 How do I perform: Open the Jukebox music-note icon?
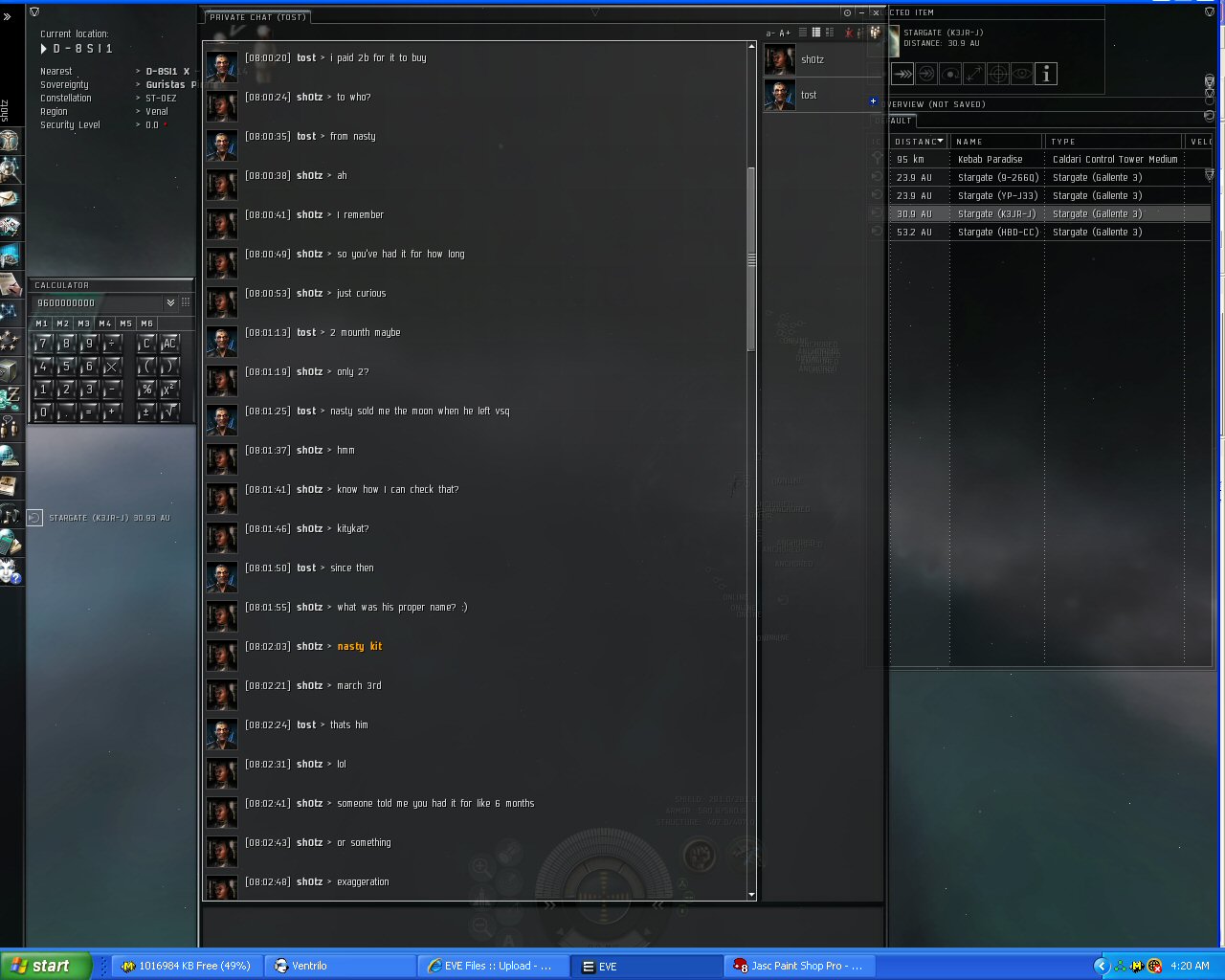tap(10, 514)
